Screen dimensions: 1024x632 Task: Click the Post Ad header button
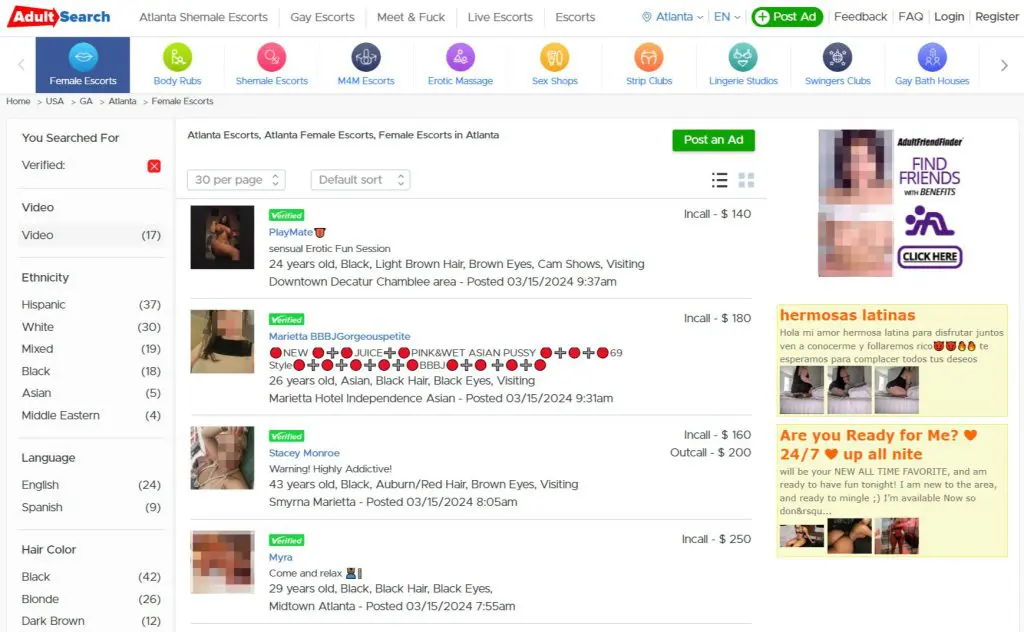[787, 17]
